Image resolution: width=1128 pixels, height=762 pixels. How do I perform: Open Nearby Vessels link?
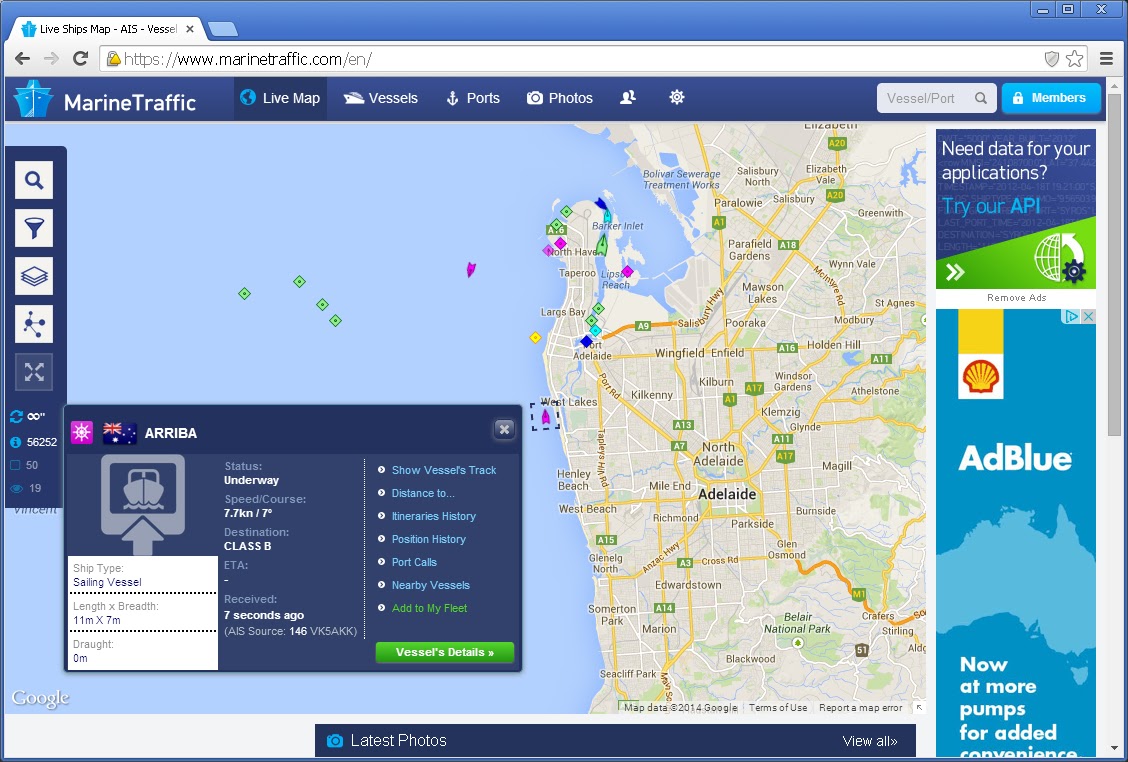tap(431, 585)
